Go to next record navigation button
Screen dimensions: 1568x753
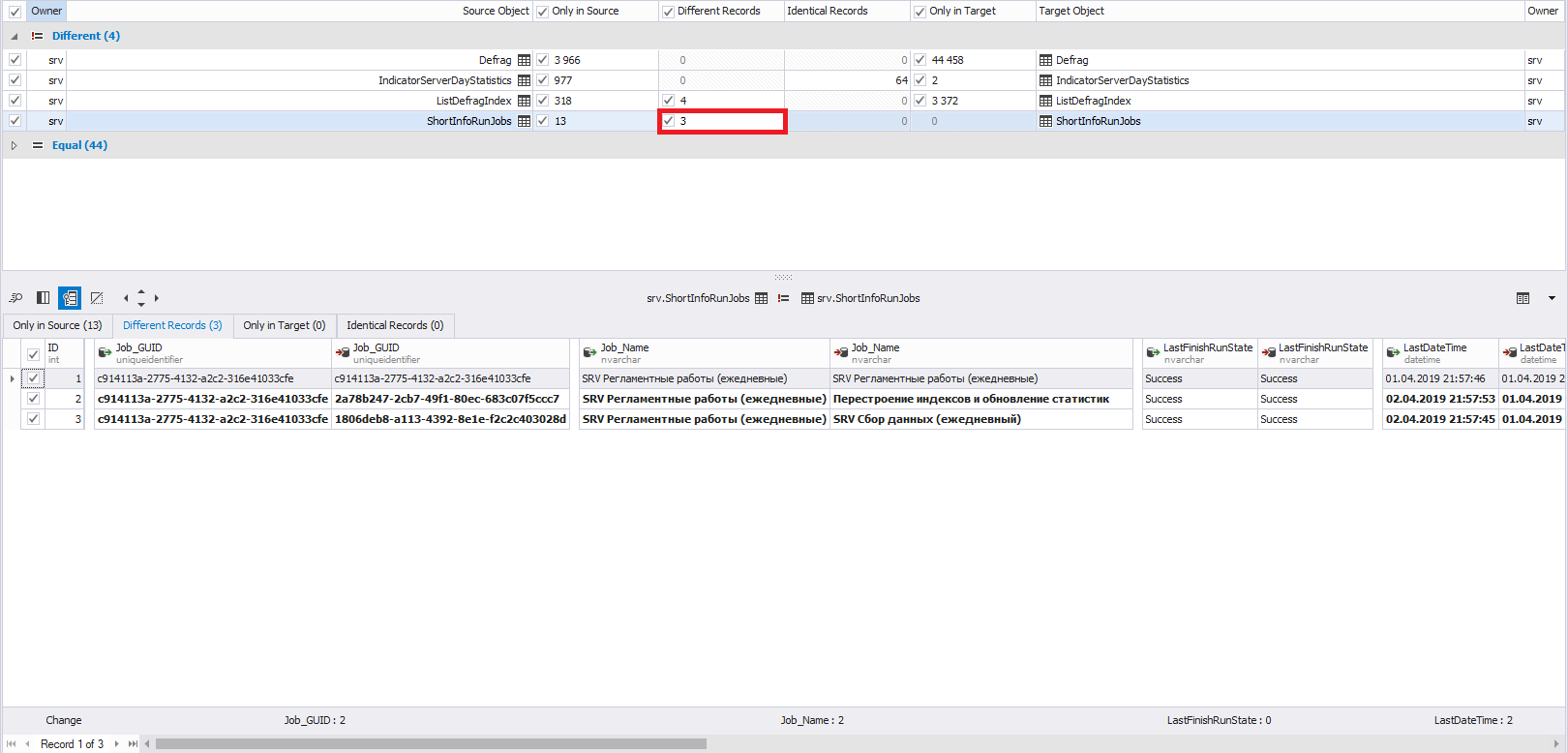(x=116, y=744)
